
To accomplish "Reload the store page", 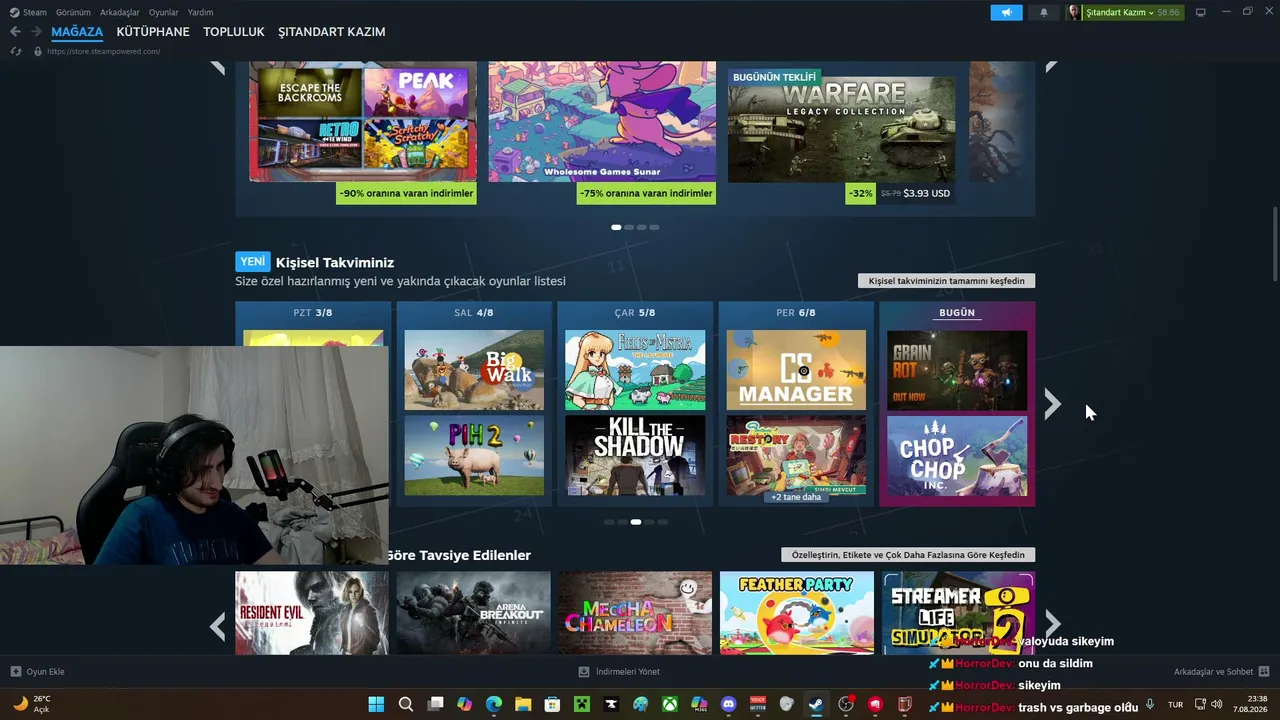I will (16, 51).
